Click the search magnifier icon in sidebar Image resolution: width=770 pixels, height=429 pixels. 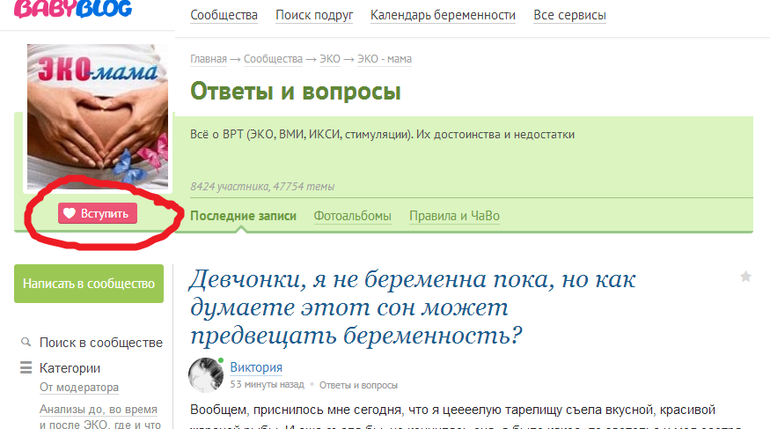[x=26, y=342]
